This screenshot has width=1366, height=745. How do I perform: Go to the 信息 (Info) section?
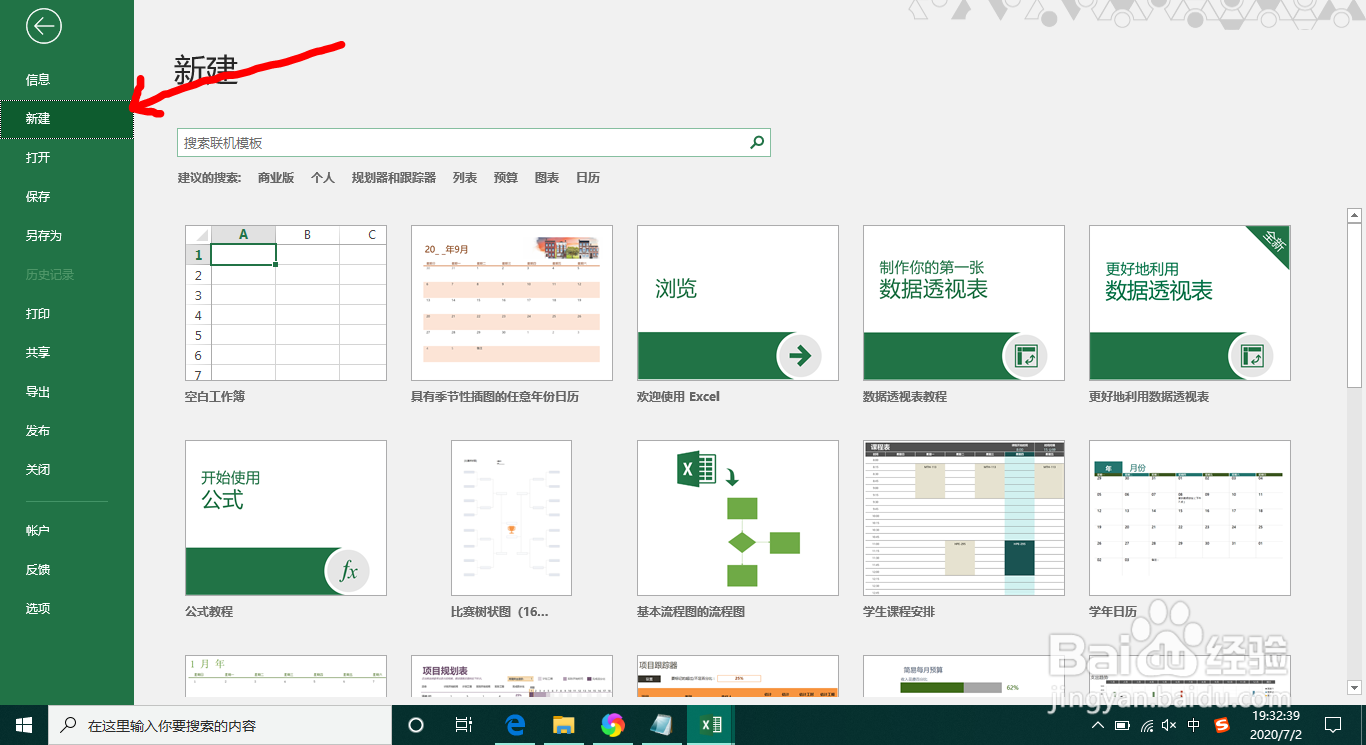pos(38,78)
